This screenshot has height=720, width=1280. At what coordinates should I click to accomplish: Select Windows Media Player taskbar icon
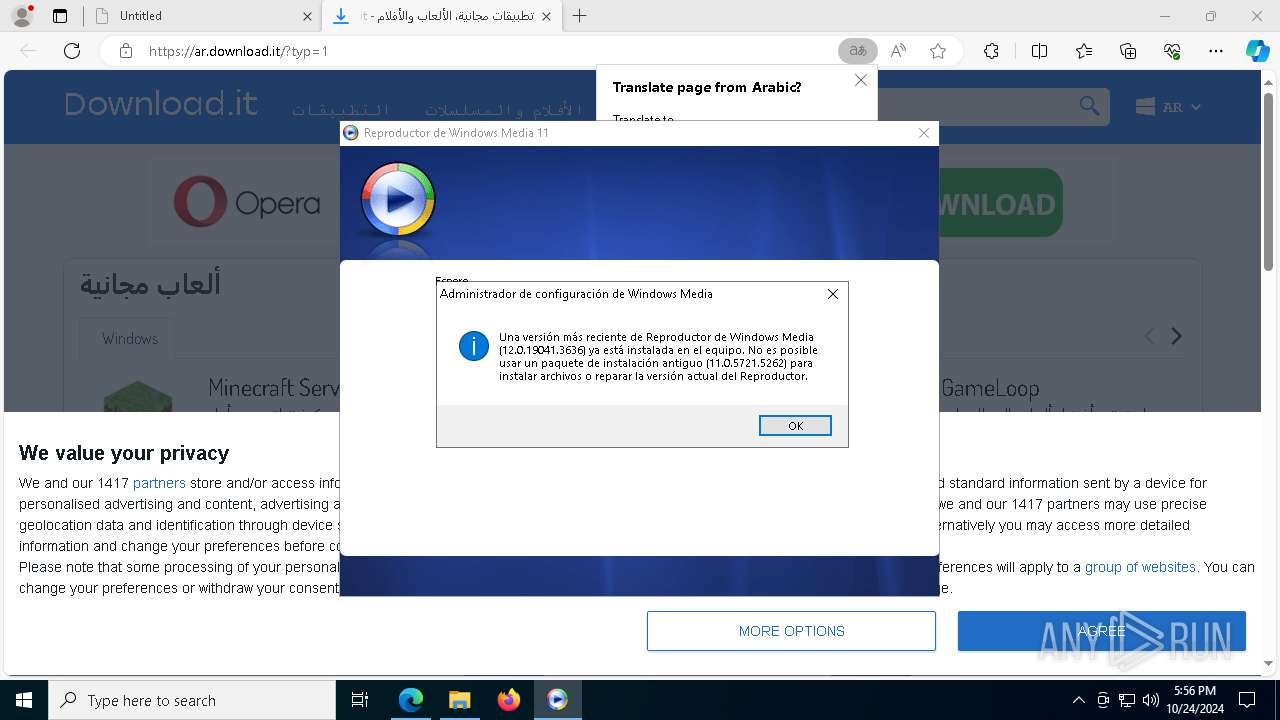coord(558,700)
